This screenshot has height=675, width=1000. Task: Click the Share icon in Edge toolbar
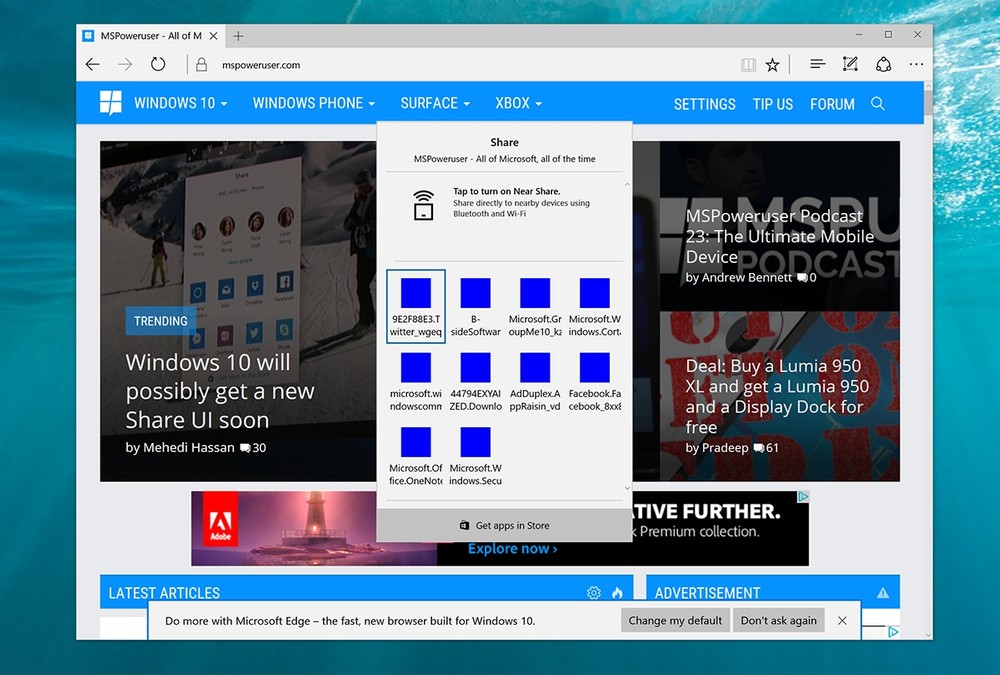click(x=883, y=64)
